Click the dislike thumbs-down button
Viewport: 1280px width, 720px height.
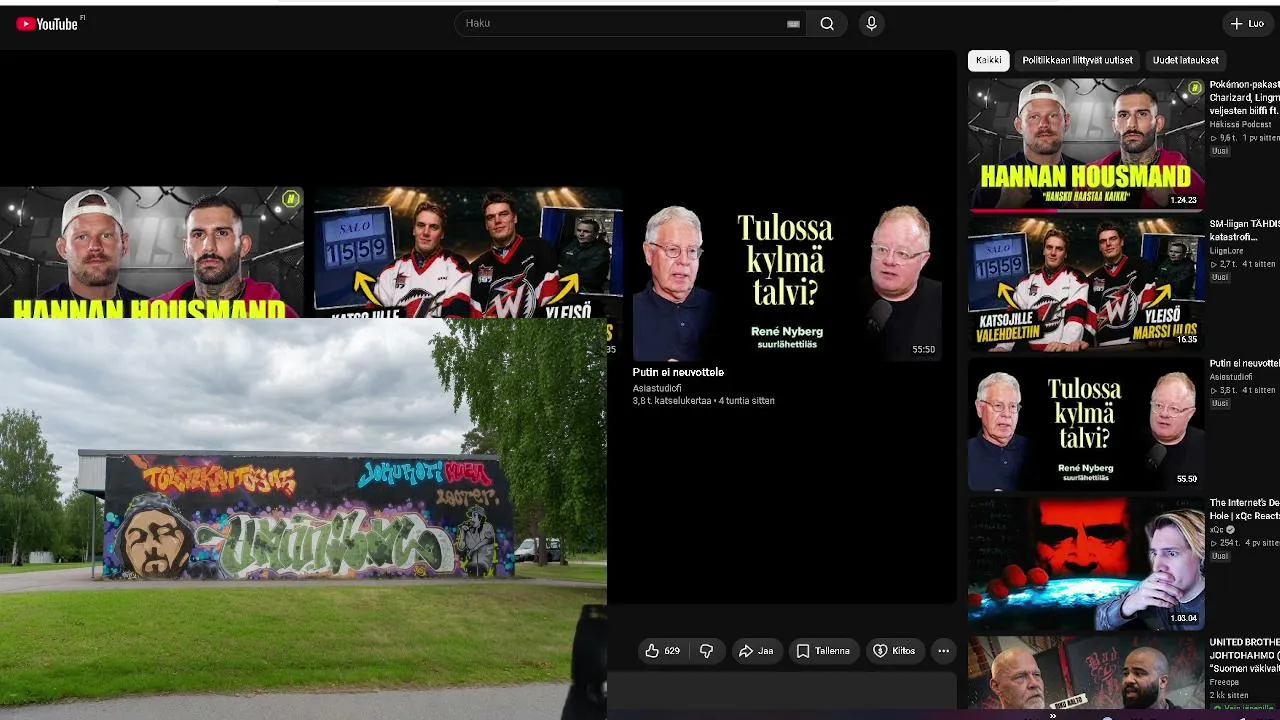[706, 651]
